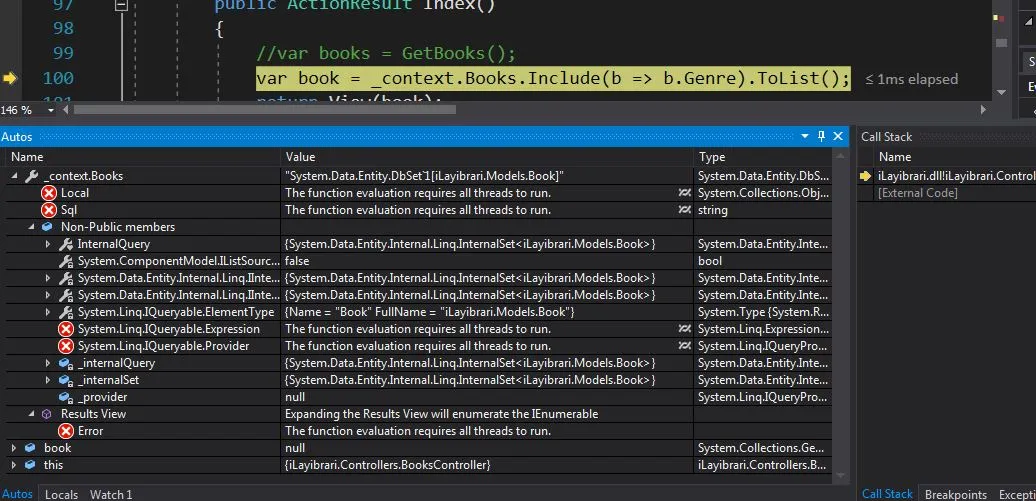
Task: Refresh the IQueryable.Provider value
Action: (x=684, y=346)
